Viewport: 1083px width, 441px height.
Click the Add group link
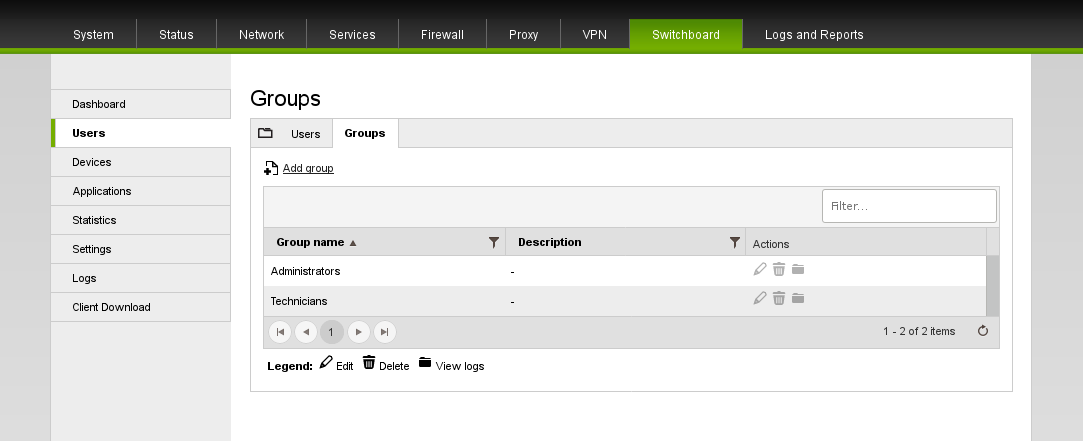(x=307, y=168)
